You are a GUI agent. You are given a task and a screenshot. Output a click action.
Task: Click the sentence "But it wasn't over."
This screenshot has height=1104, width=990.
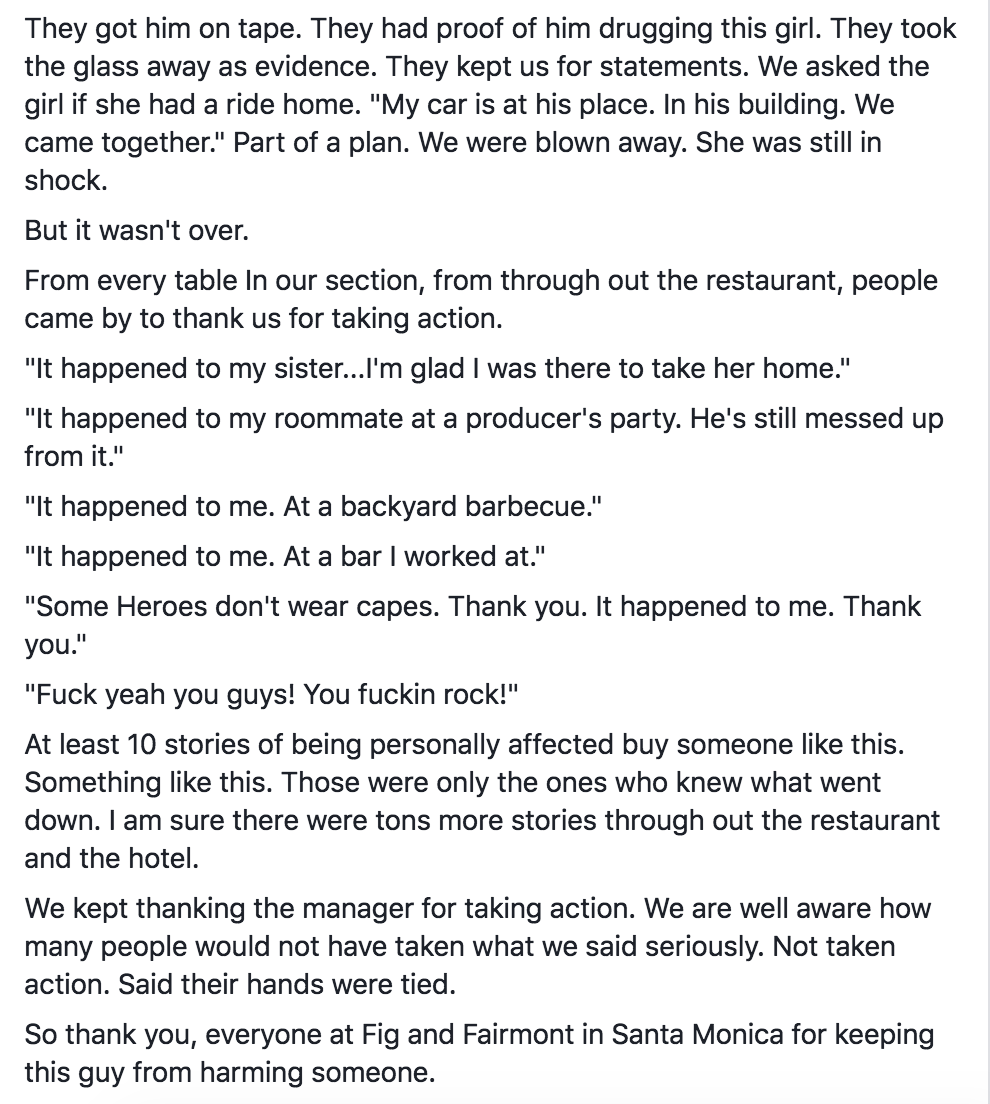point(136,231)
